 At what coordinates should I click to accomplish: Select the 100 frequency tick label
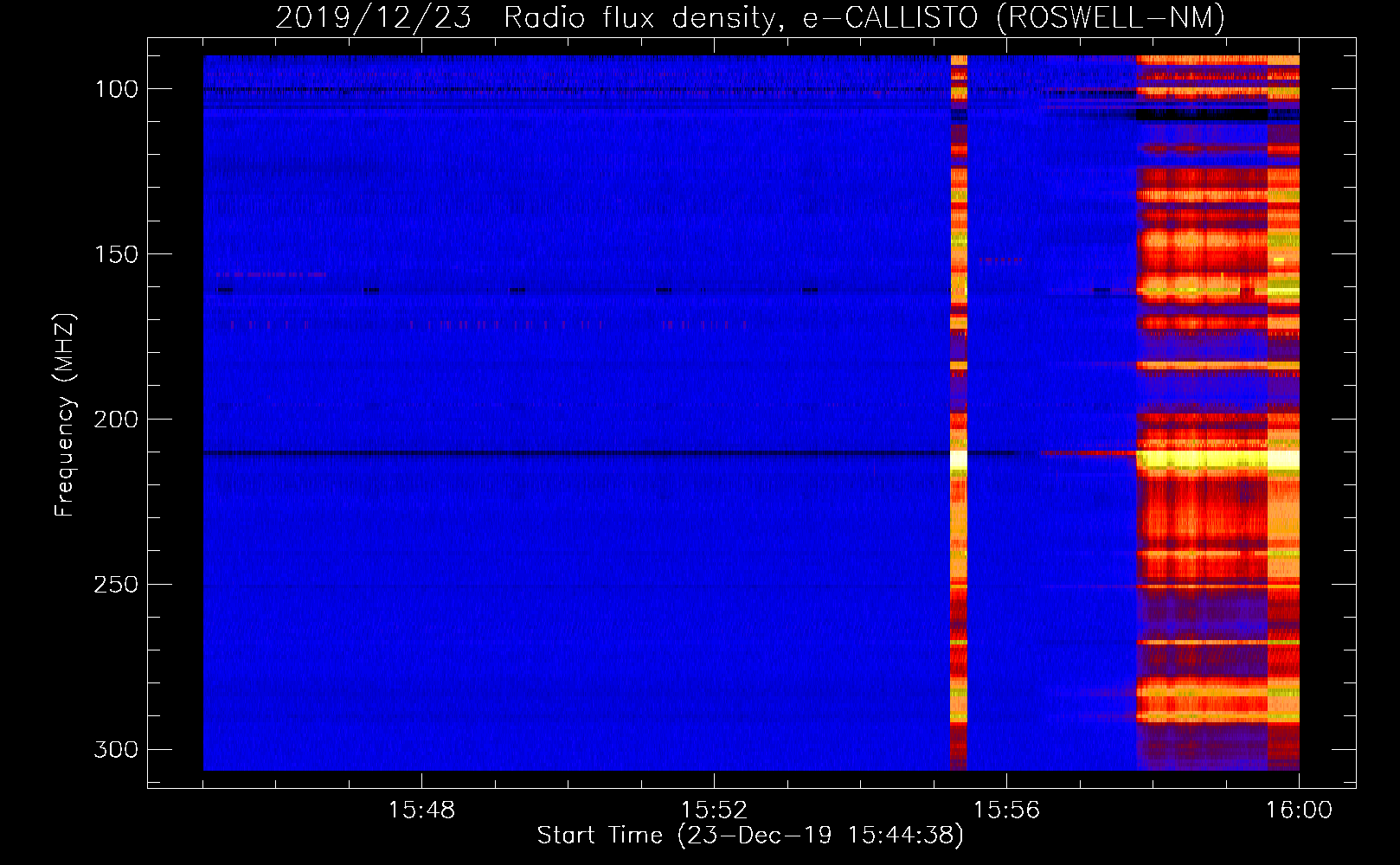115,89
